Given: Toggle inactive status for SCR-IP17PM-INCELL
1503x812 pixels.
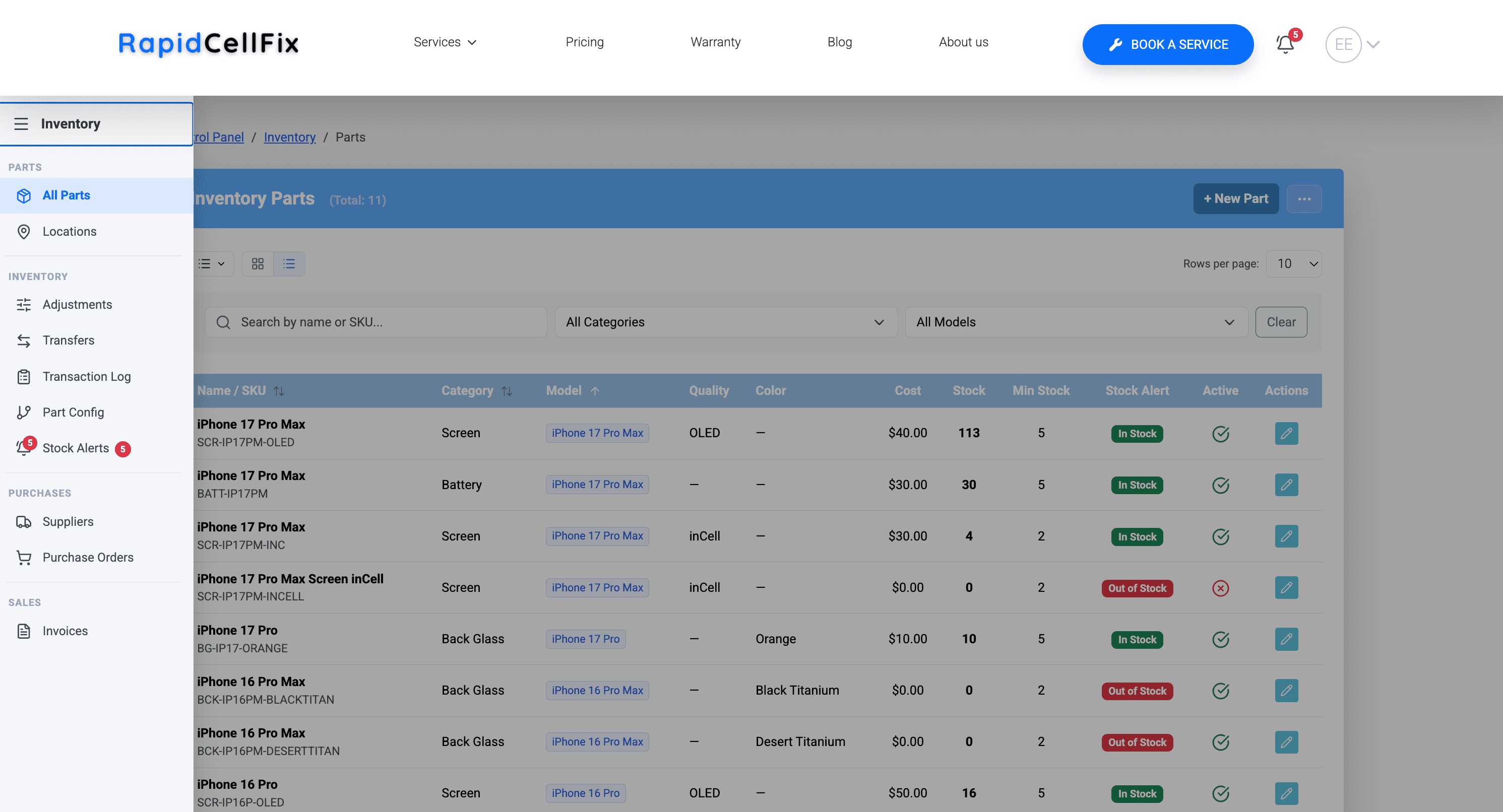Looking at the screenshot, I should pos(1220,587).
